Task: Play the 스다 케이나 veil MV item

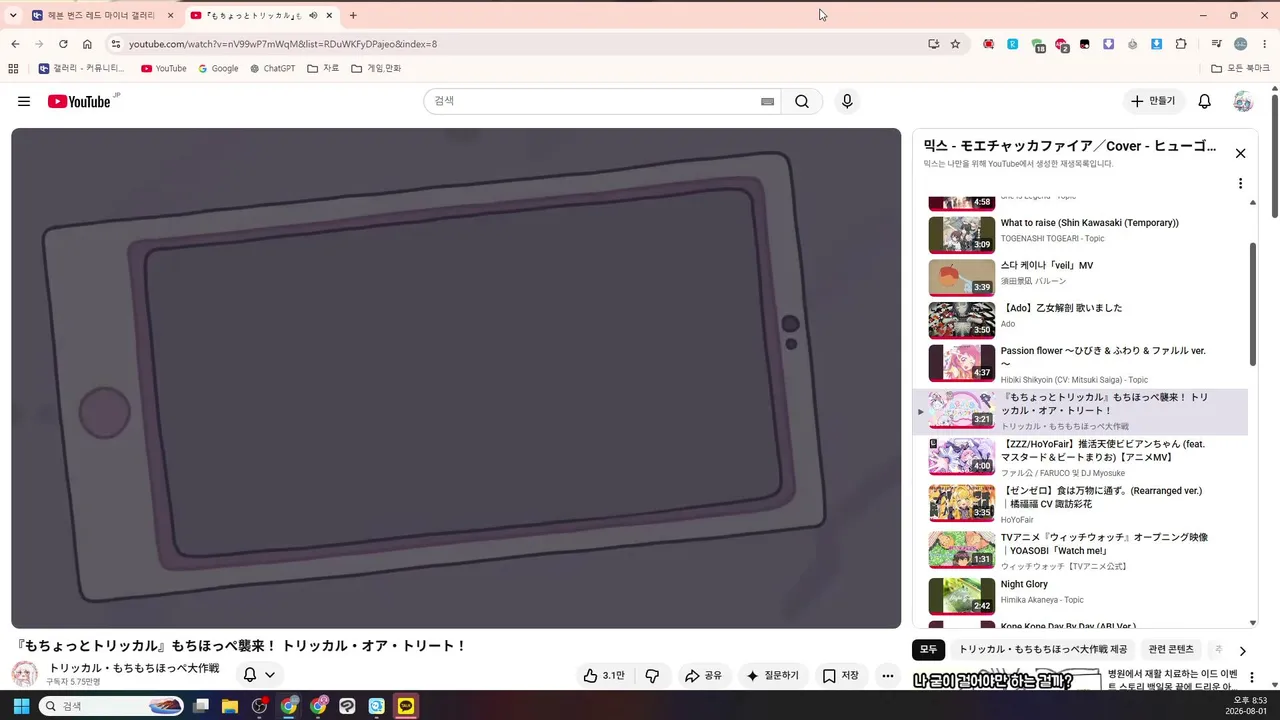Action: point(1081,278)
